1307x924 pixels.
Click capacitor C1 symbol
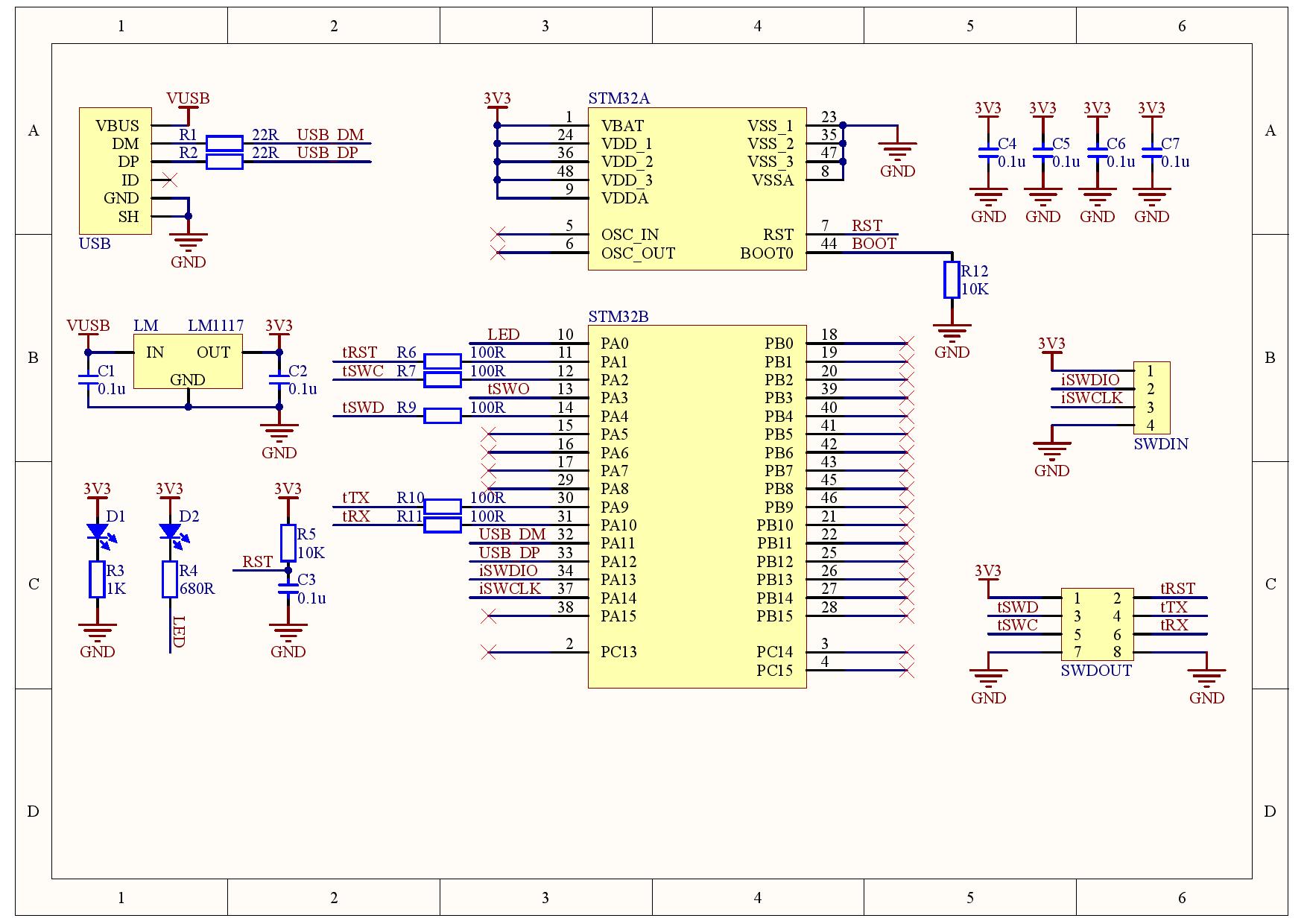click(x=88, y=380)
